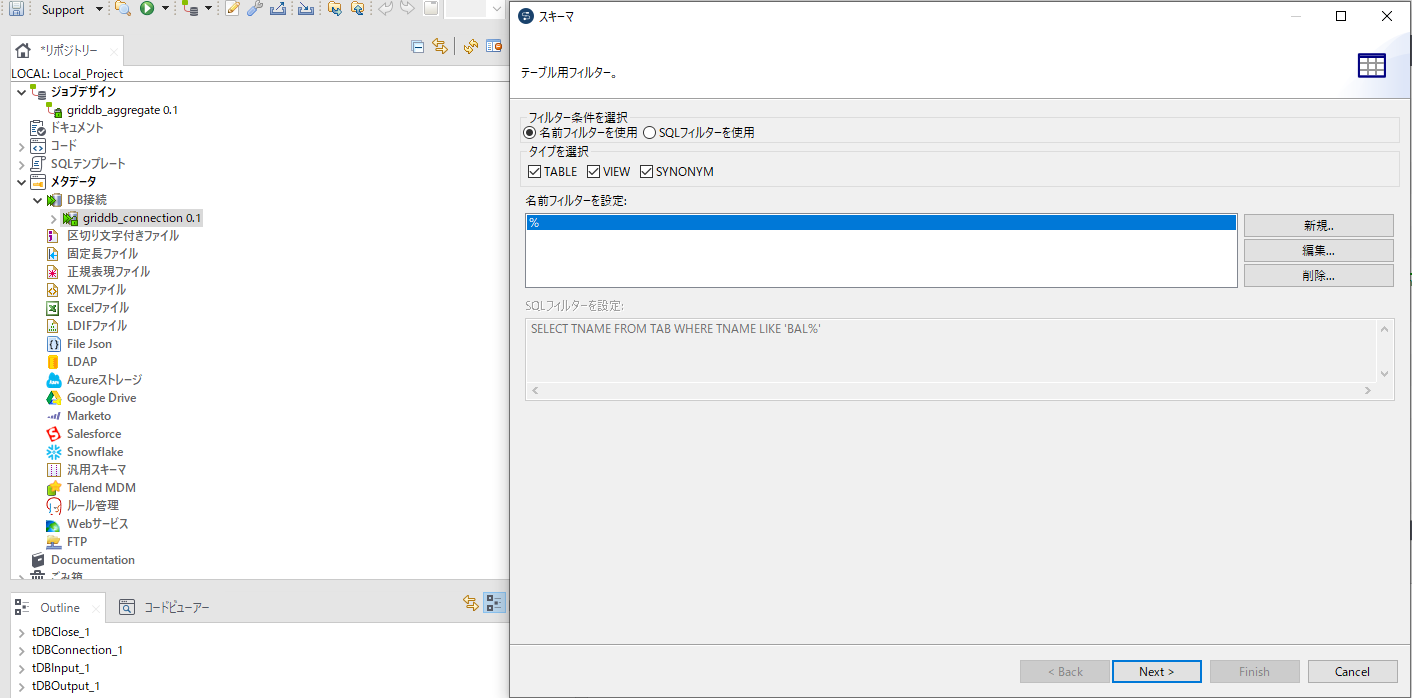Image resolution: width=1412 pixels, height=698 pixels.
Task: Expand the griddb_connection 0.1 node
Action: click(x=54, y=218)
